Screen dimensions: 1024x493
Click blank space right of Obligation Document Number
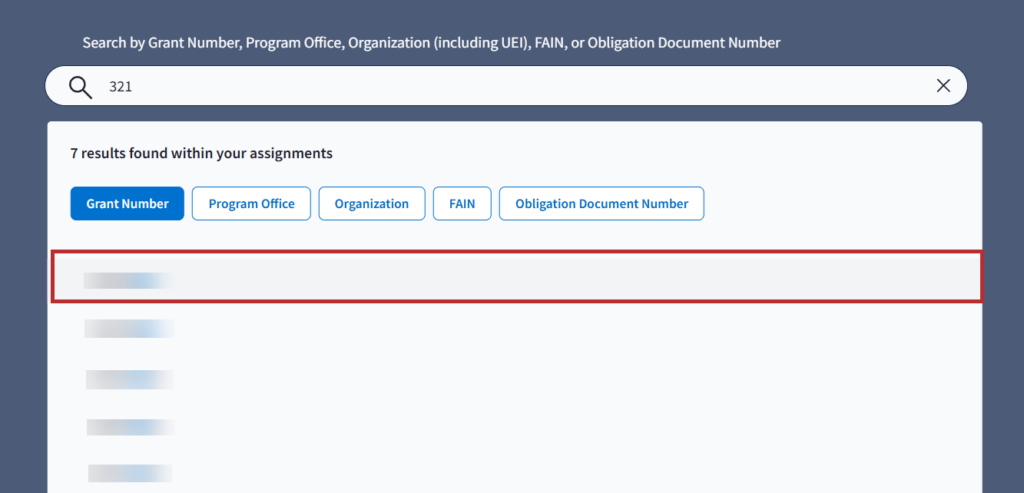(840, 204)
